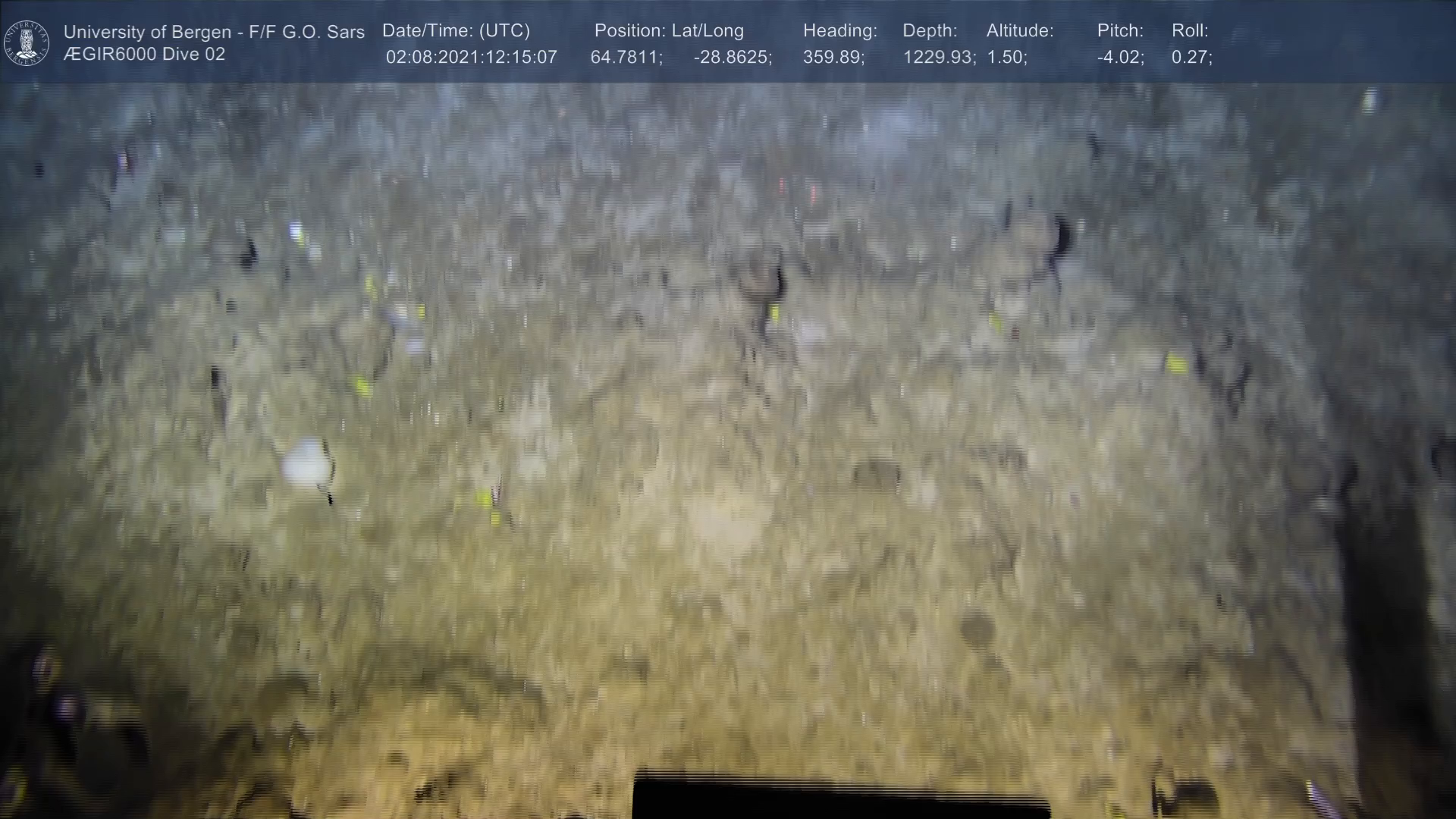1456x819 pixels.
Task: Select the Date/Time (UTC) label
Action: [456, 31]
